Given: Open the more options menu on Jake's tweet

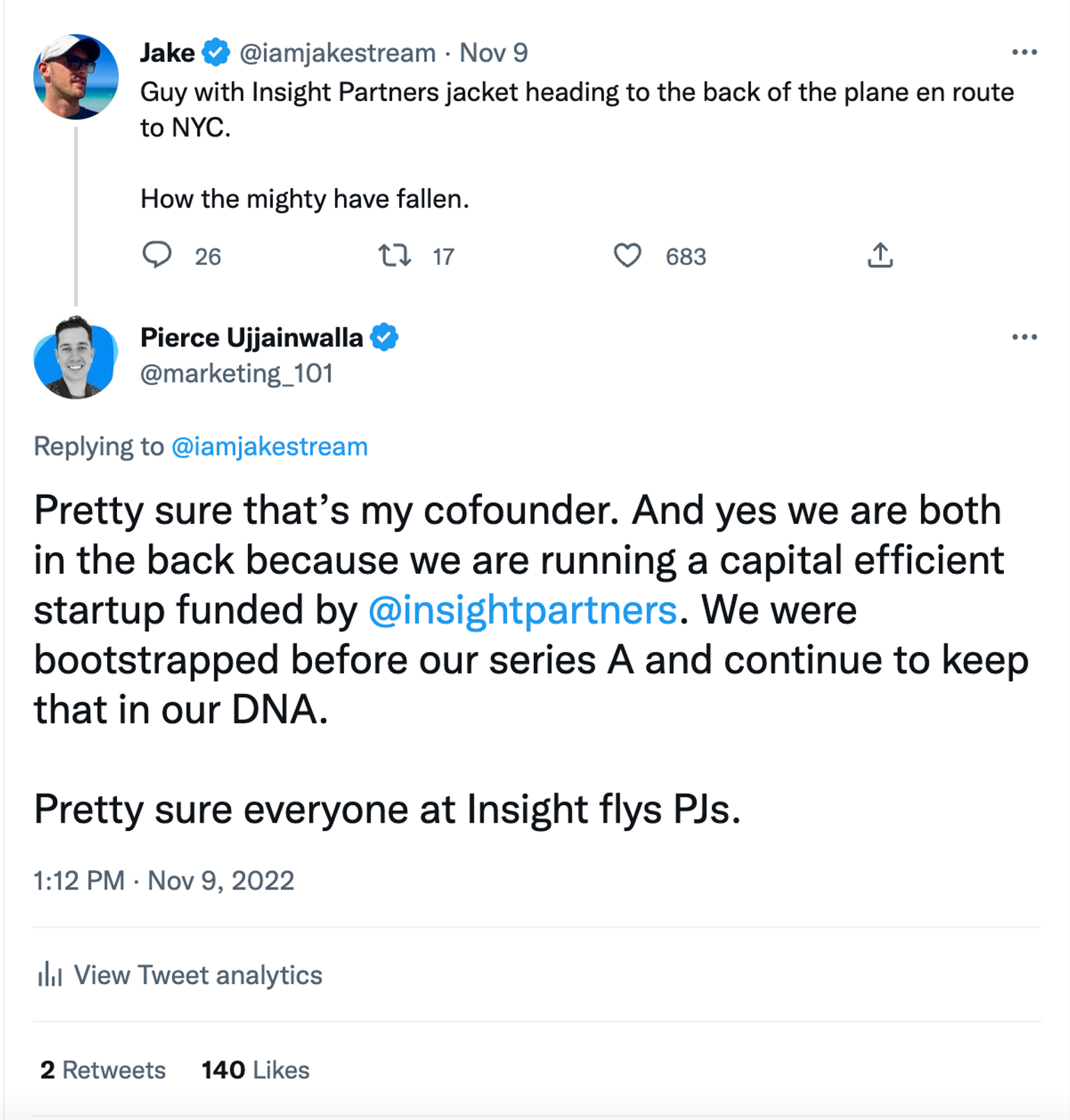Looking at the screenshot, I should [1024, 52].
